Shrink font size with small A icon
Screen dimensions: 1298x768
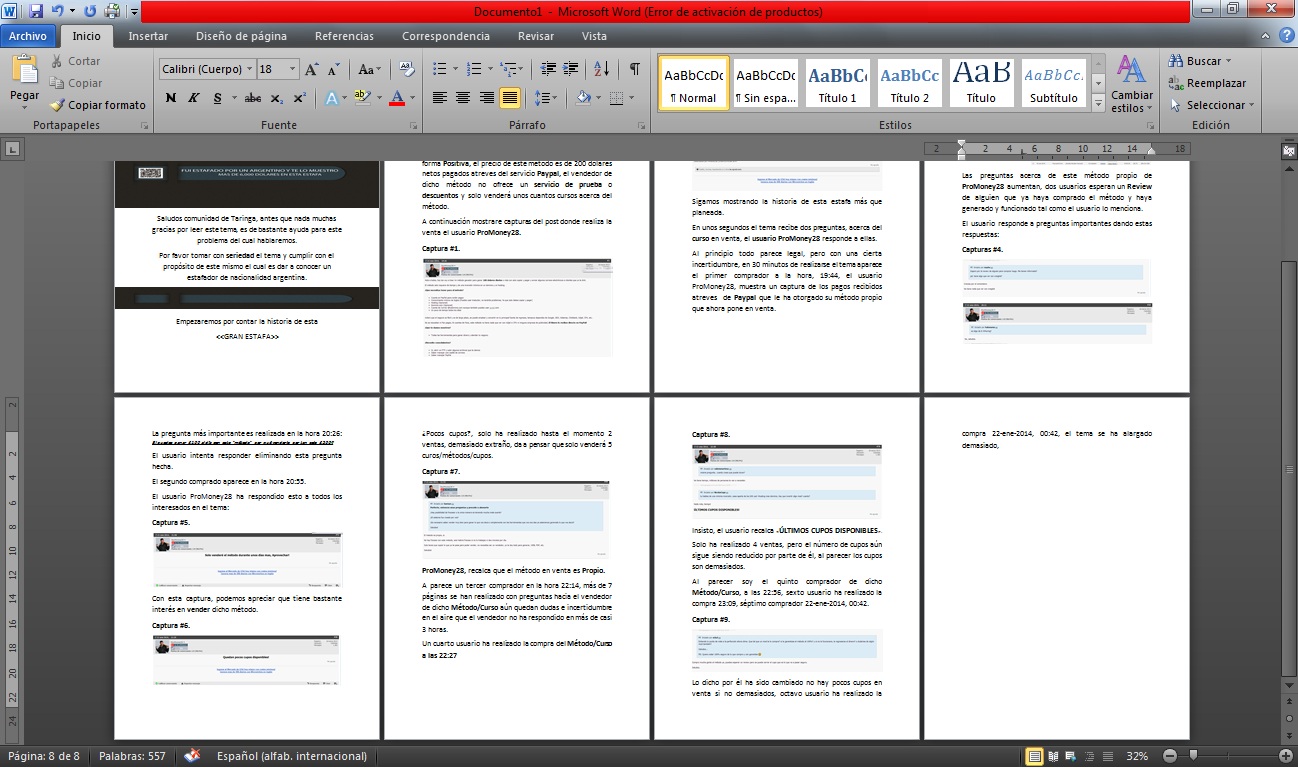point(333,70)
